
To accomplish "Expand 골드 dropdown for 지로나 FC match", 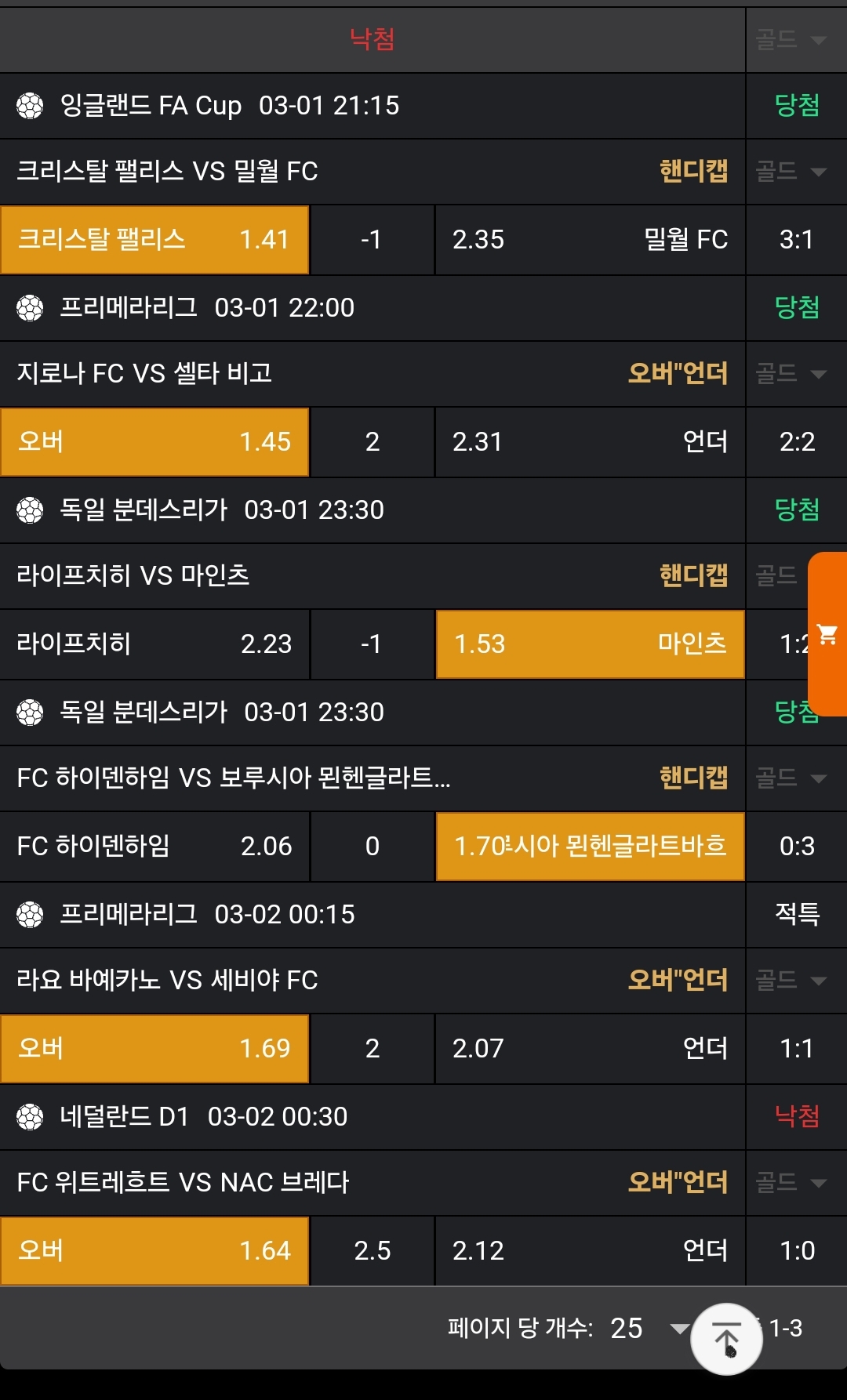I will coord(792,374).
